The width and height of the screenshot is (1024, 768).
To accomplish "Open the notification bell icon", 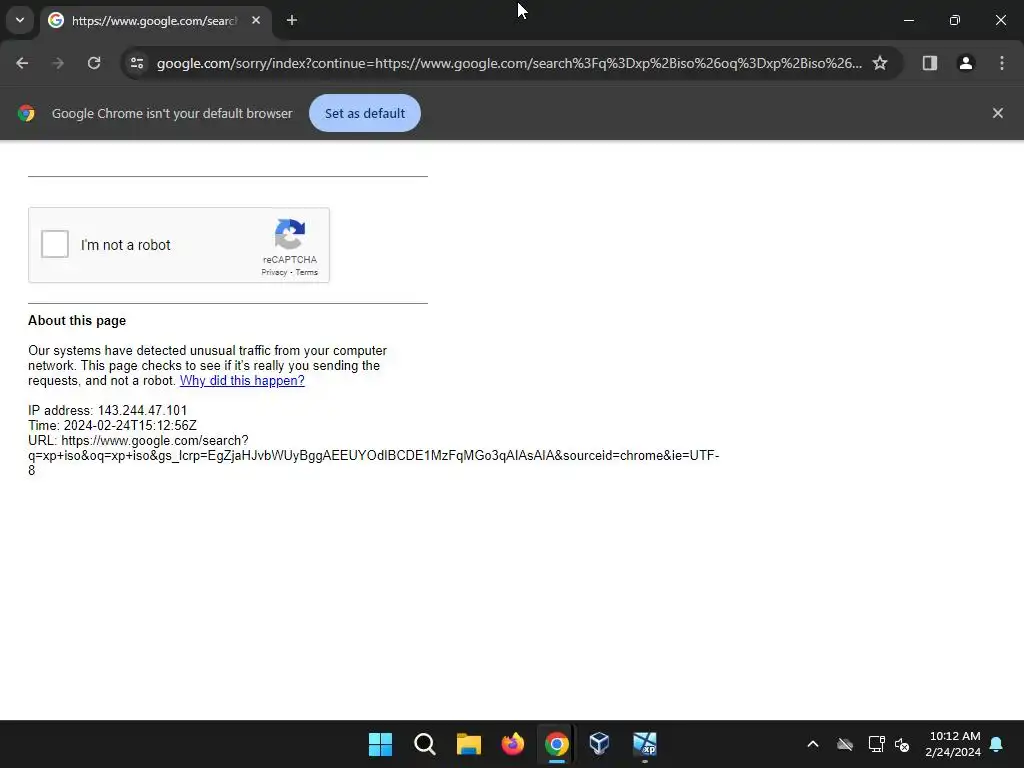I will pyautogui.click(x=997, y=744).
